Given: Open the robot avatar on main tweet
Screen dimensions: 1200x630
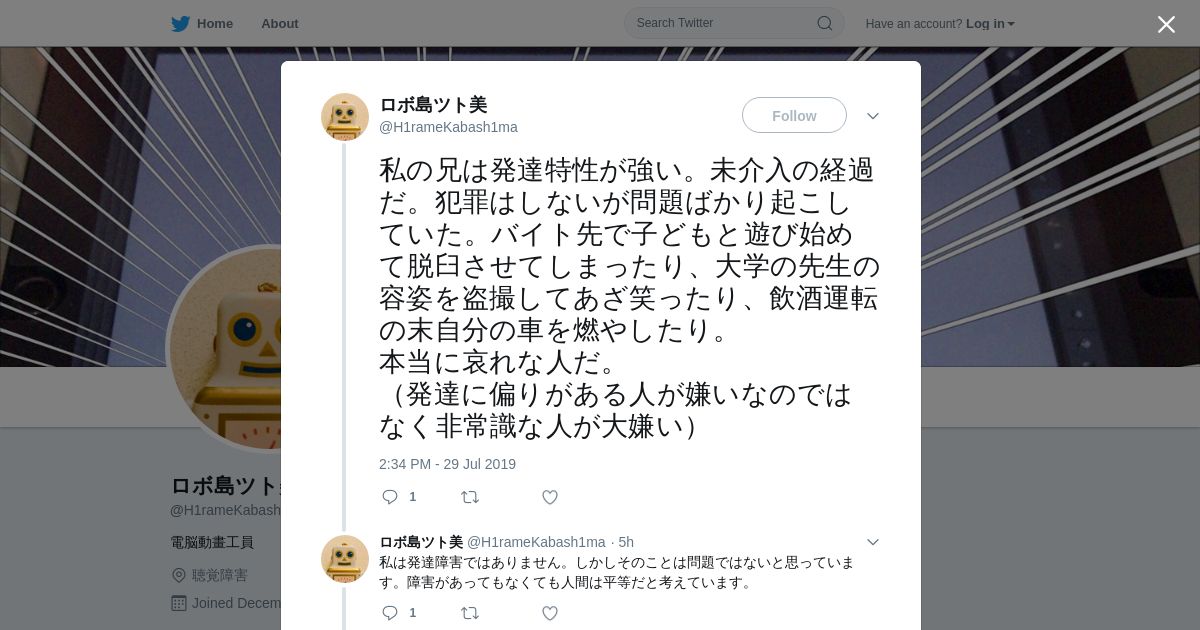Looking at the screenshot, I should click(345, 117).
